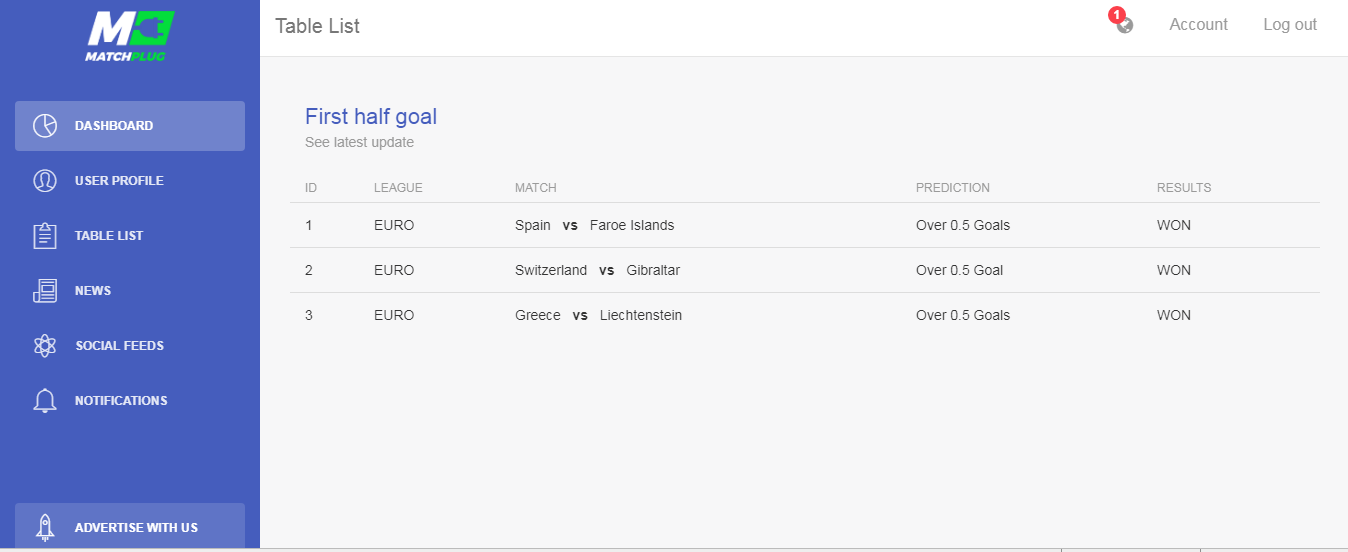Click the User Profile person icon
This screenshot has height=552, width=1348.
(45, 181)
